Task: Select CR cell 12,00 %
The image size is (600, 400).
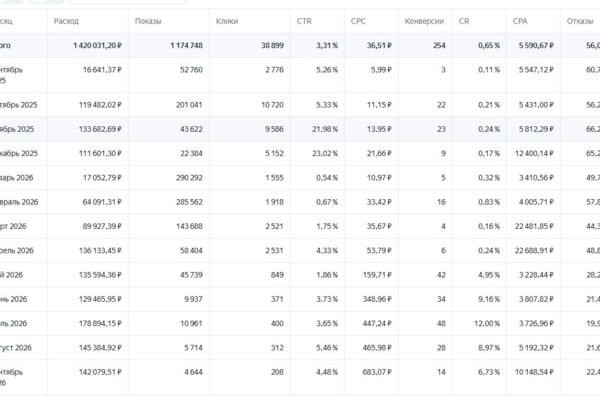Action: (487, 324)
